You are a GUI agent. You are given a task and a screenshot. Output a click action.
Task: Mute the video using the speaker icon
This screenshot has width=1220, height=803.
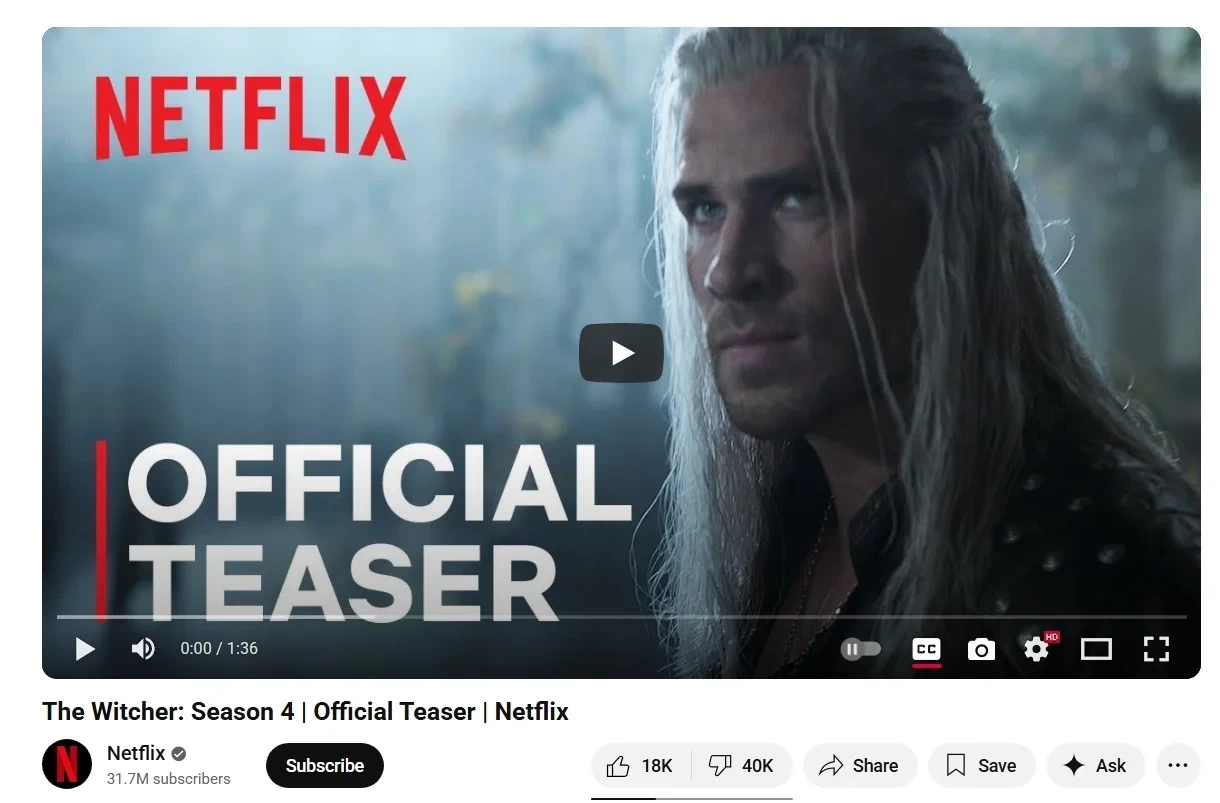click(x=143, y=649)
